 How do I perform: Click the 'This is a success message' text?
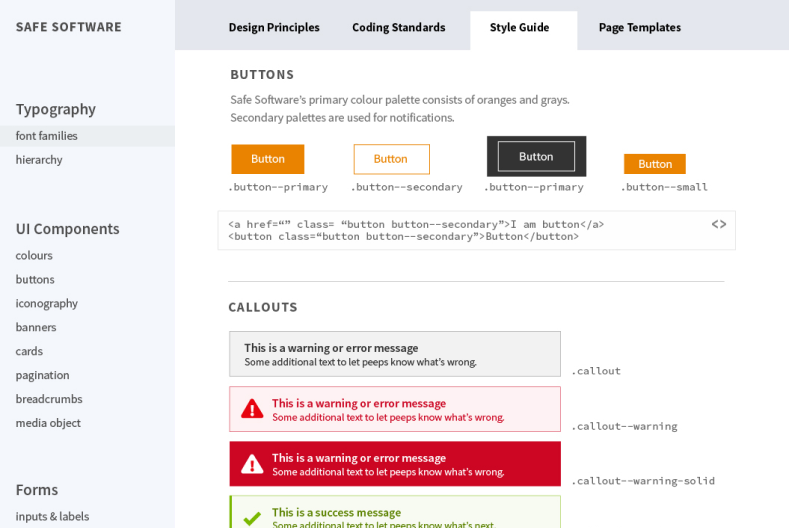pos(337,512)
